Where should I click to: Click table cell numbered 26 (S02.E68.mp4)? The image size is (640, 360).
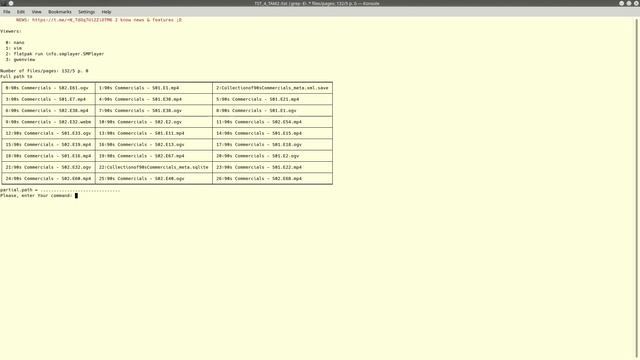tap(272, 179)
